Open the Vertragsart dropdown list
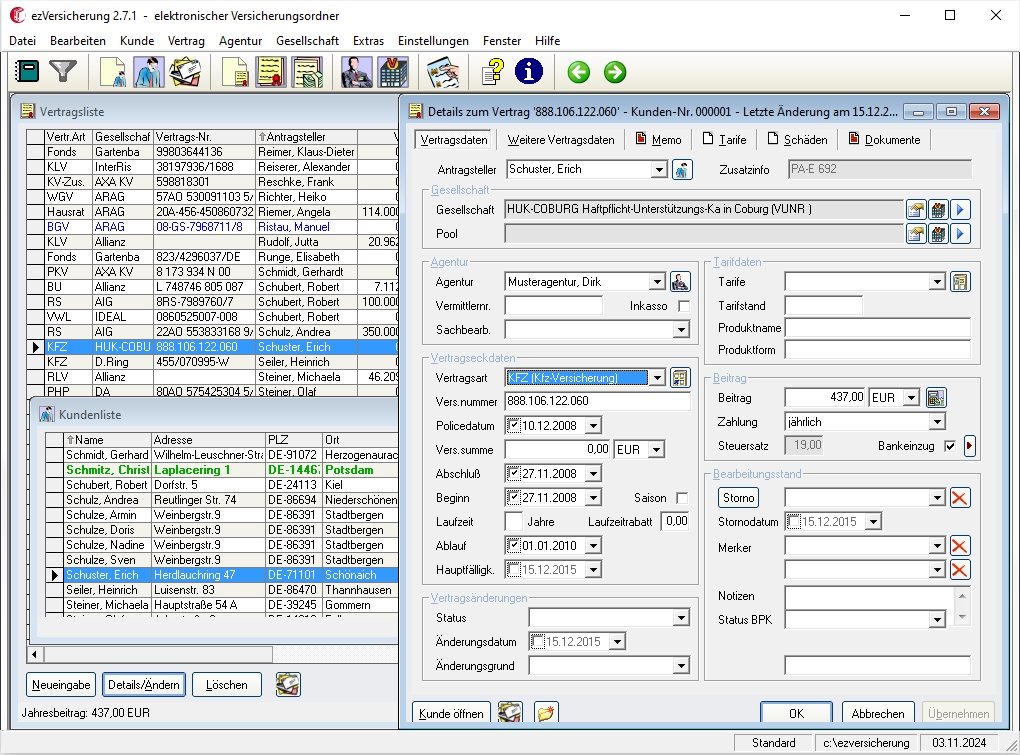Image resolution: width=1020 pixels, height=755 pixels. pyautogui.click(x=657, y=378)
